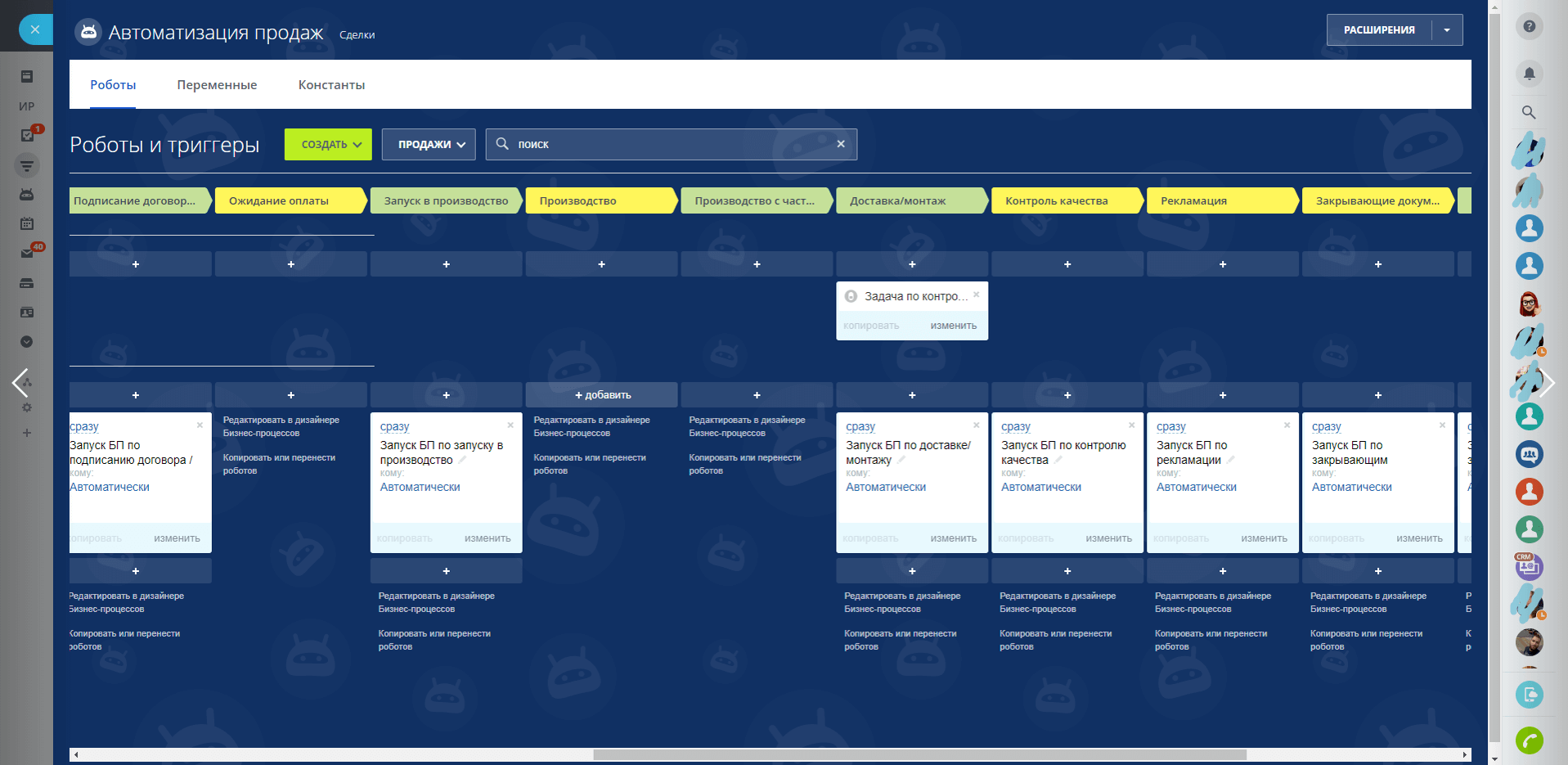Switch to the 'Константы' tab
This screenshot has height=765, width=1568.
[331, 85]
